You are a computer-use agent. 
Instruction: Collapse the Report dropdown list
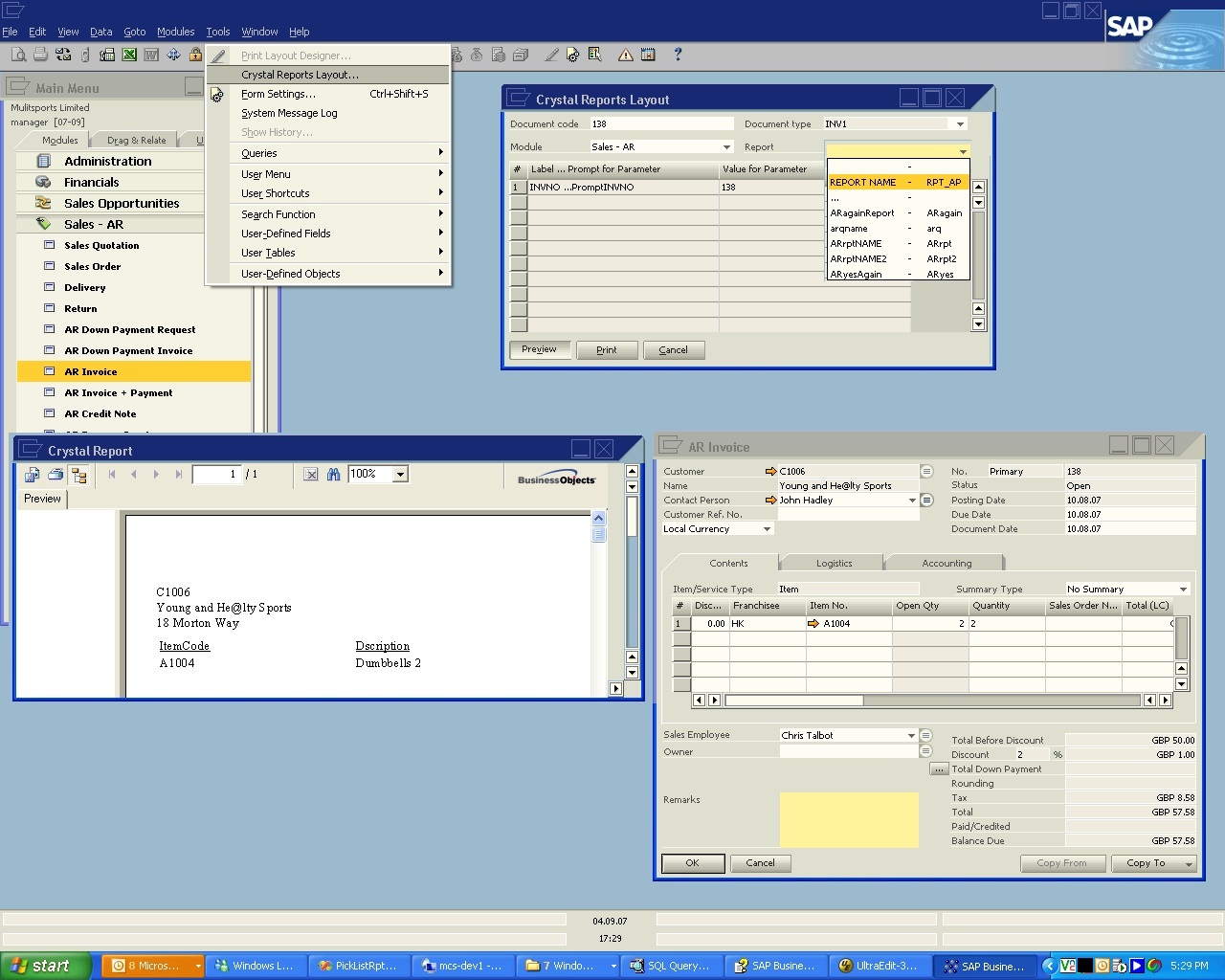click(963, 151)
